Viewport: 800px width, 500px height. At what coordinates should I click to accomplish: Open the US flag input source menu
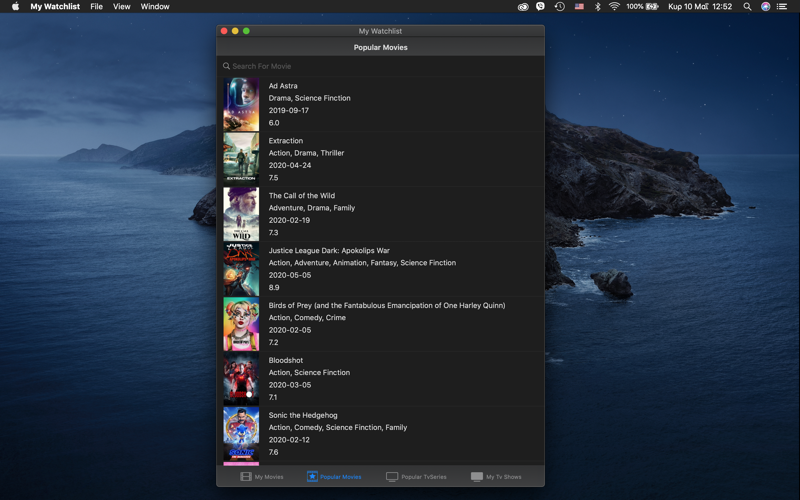point(579,7)
